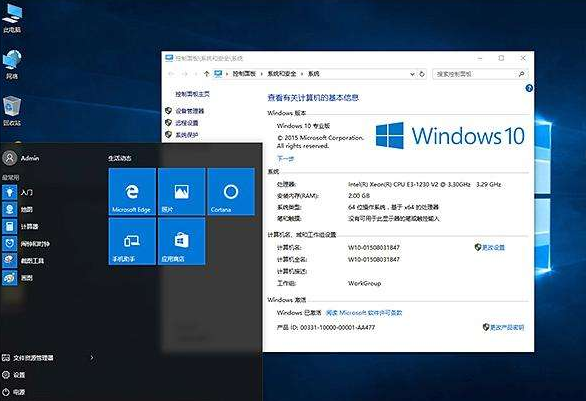Select 控制面板 in the breadcrumb path
This screenshot has width=586, height=401.
click(x=244, y=74)
